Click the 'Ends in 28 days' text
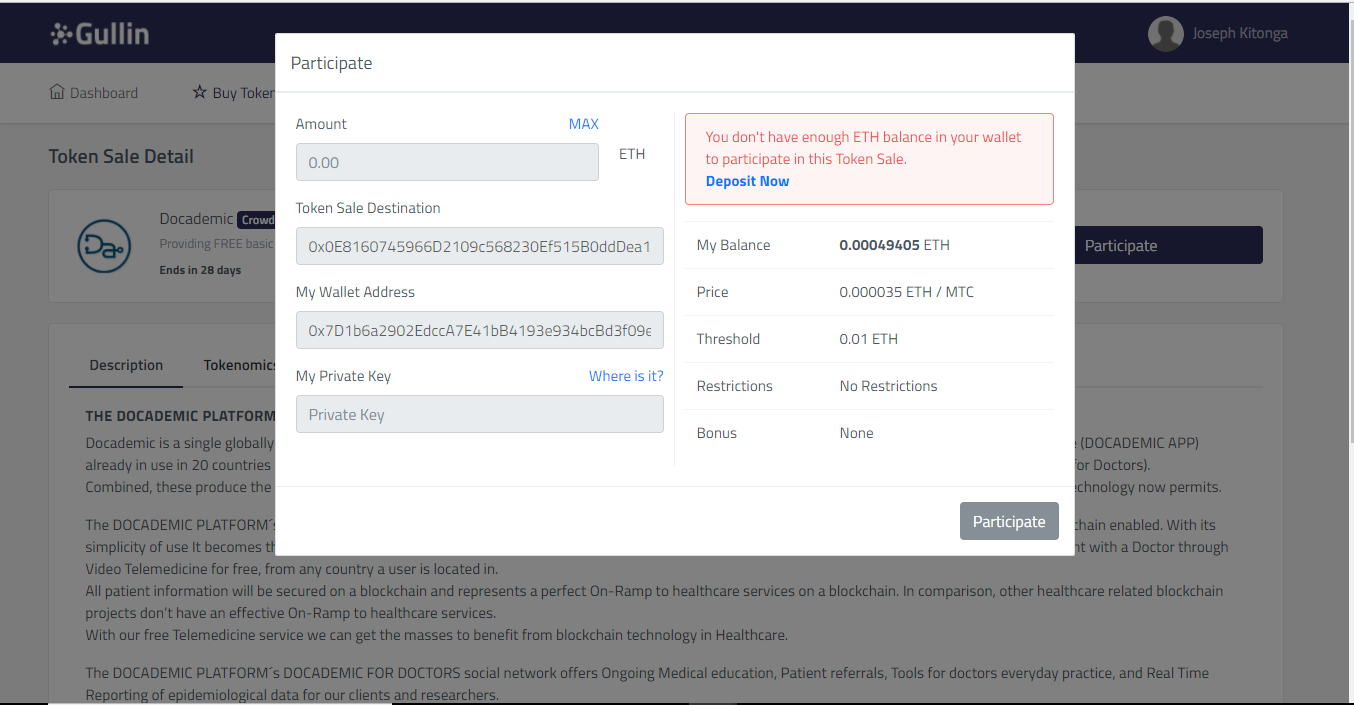Image resolution: width=1354 pixels, height=705 pixels. point(200,270)
